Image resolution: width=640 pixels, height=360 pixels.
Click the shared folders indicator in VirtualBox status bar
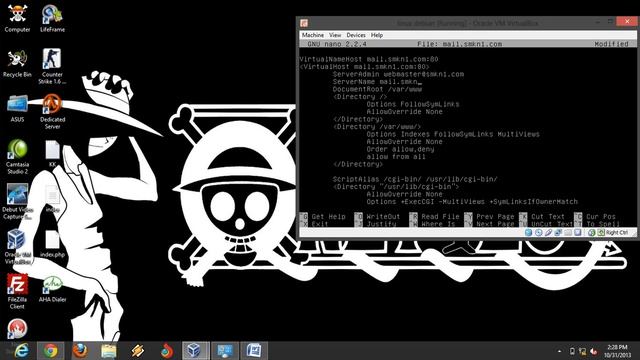tap(568, 233)
